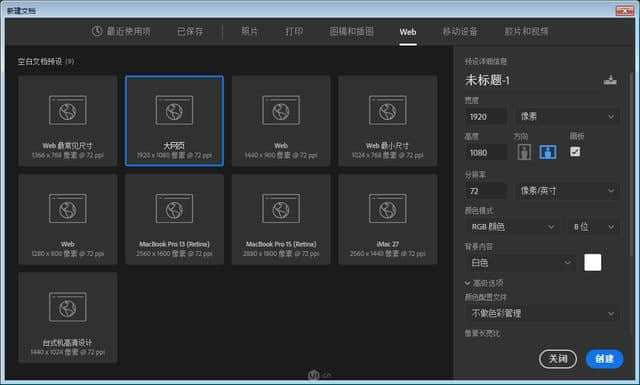Select the 台式机高清设计 preset
The width and height of the screenshot is (640, 385).
pos(68,318)
